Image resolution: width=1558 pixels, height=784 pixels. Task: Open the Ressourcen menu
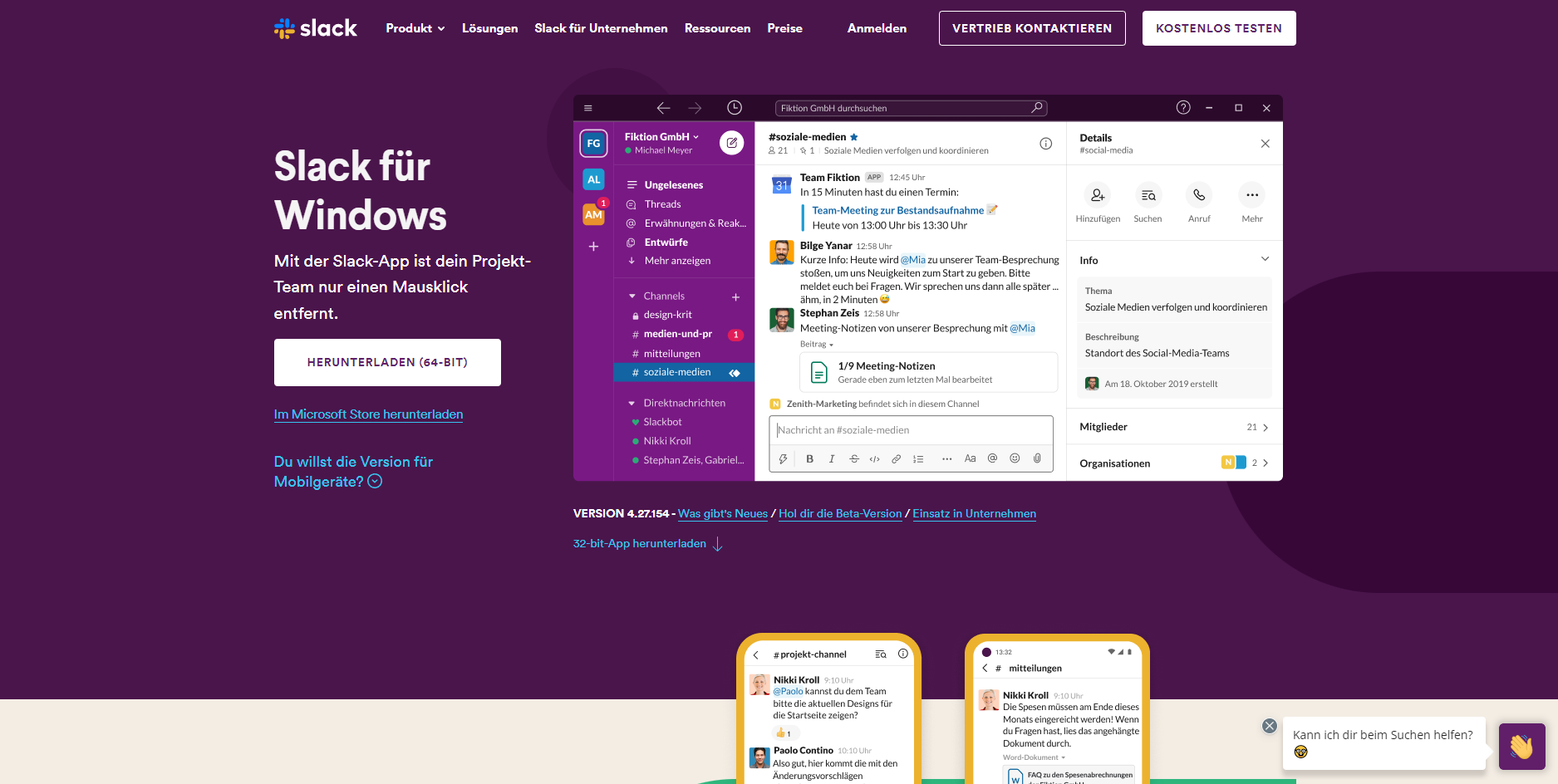717,28
